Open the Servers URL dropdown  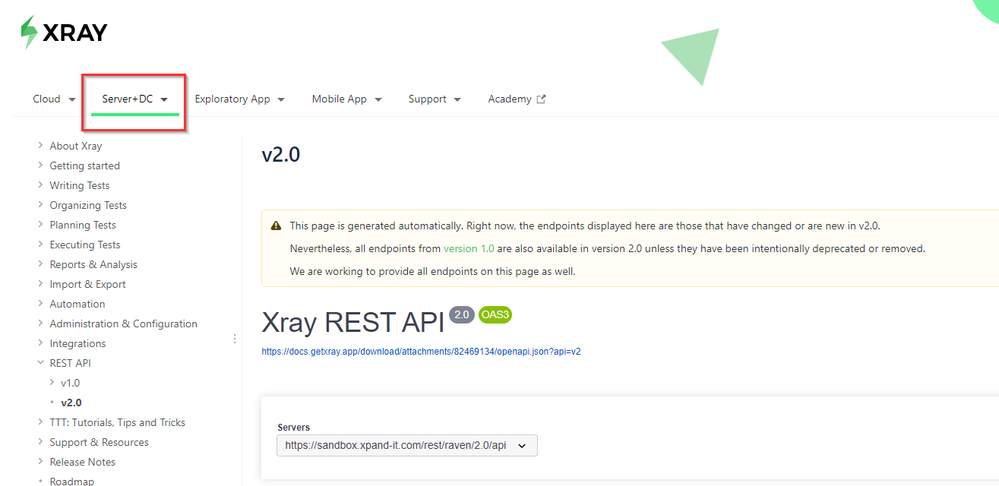(x=407, y=446)
